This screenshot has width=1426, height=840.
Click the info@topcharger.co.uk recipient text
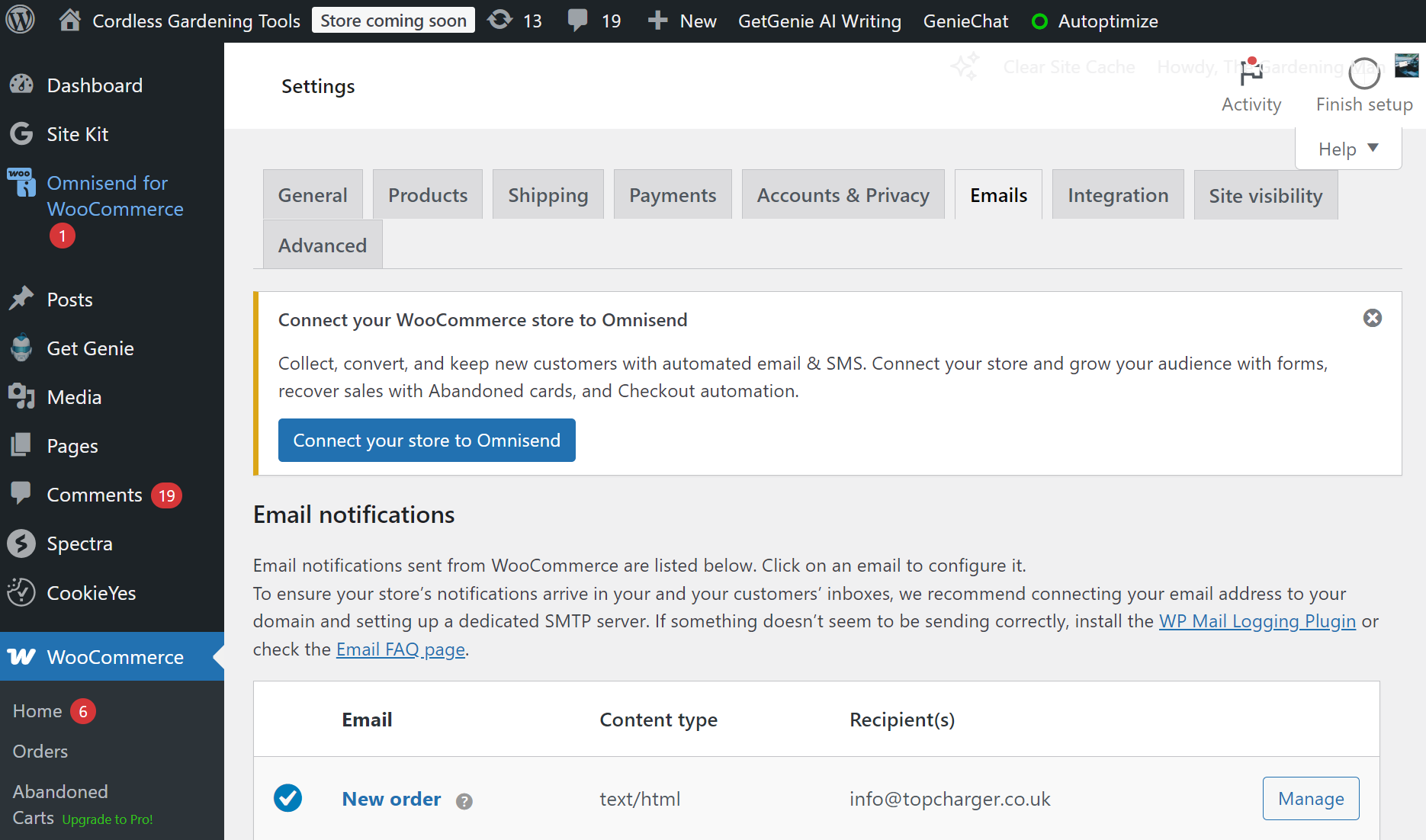(x=950, y=799)
